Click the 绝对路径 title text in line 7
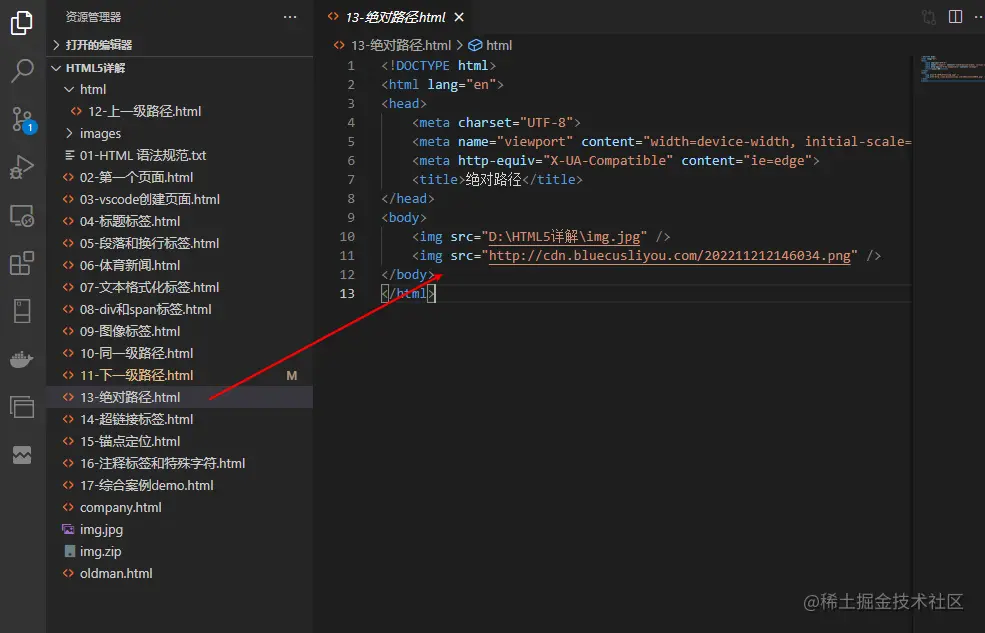Viewport: 985px width, 633px height. [493, 180]
